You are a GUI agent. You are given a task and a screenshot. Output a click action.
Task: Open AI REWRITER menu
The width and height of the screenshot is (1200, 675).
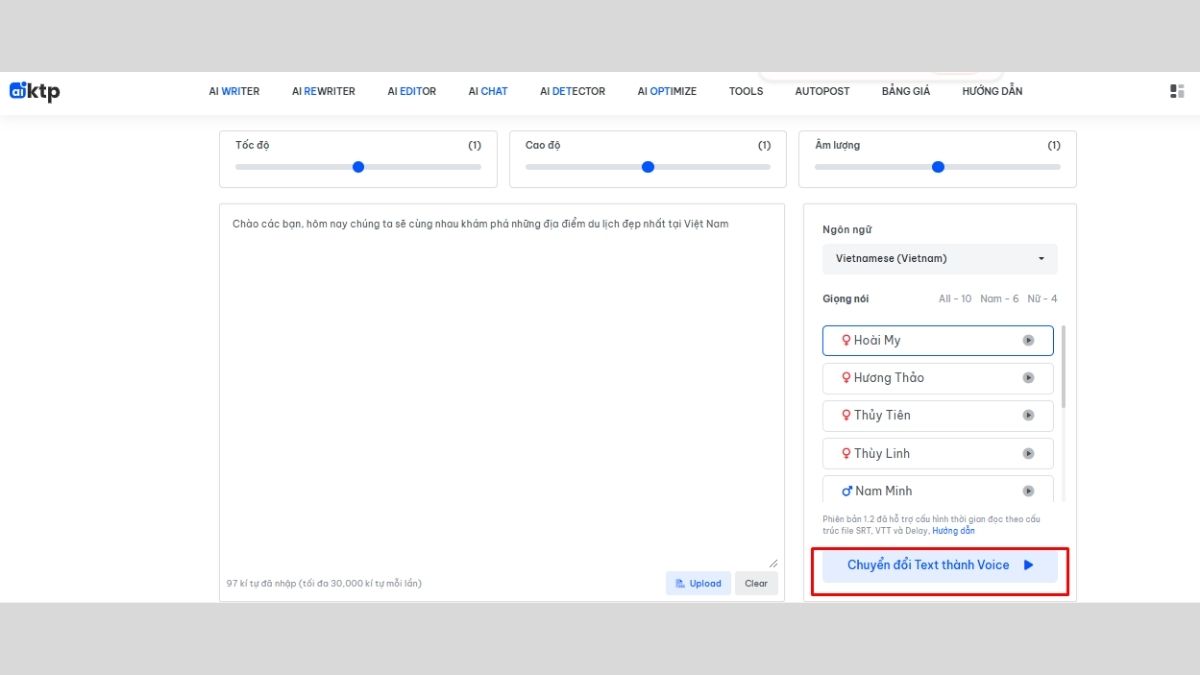324,91
